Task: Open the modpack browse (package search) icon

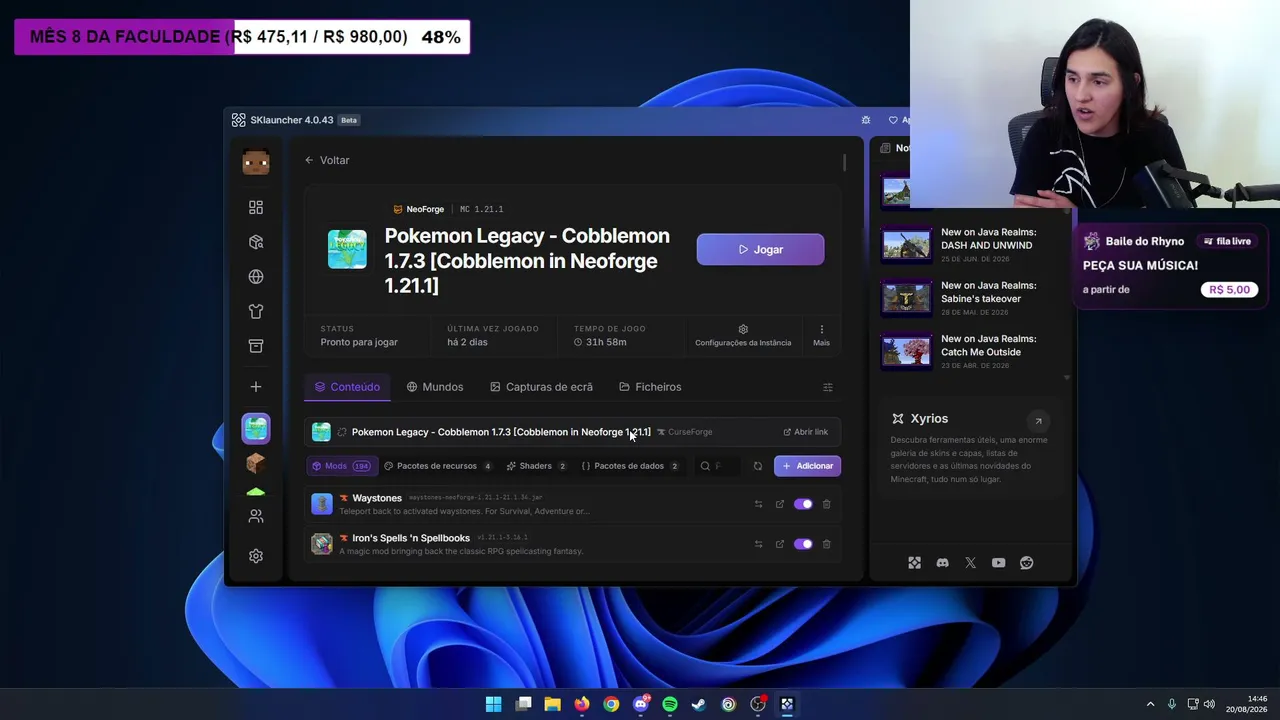Action: tap(256, 242)
